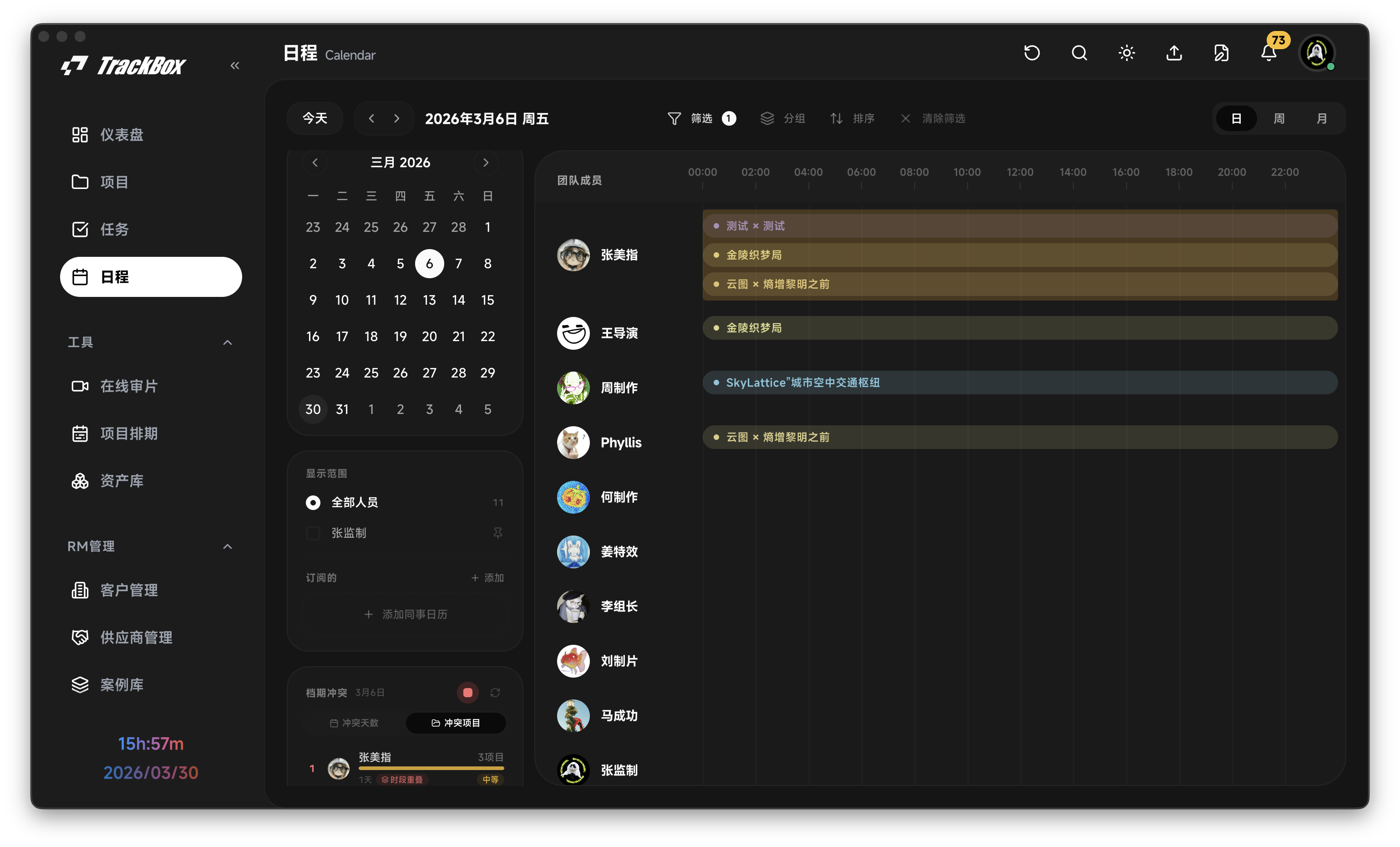Open notifications bell with 73 badge
This screenshot has width=1400, height=847.
[x=1269, y=52]
